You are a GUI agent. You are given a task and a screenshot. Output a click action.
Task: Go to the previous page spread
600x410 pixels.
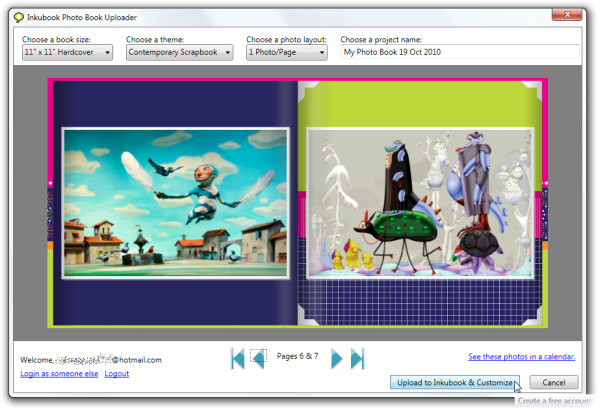[x=259, y=358]
